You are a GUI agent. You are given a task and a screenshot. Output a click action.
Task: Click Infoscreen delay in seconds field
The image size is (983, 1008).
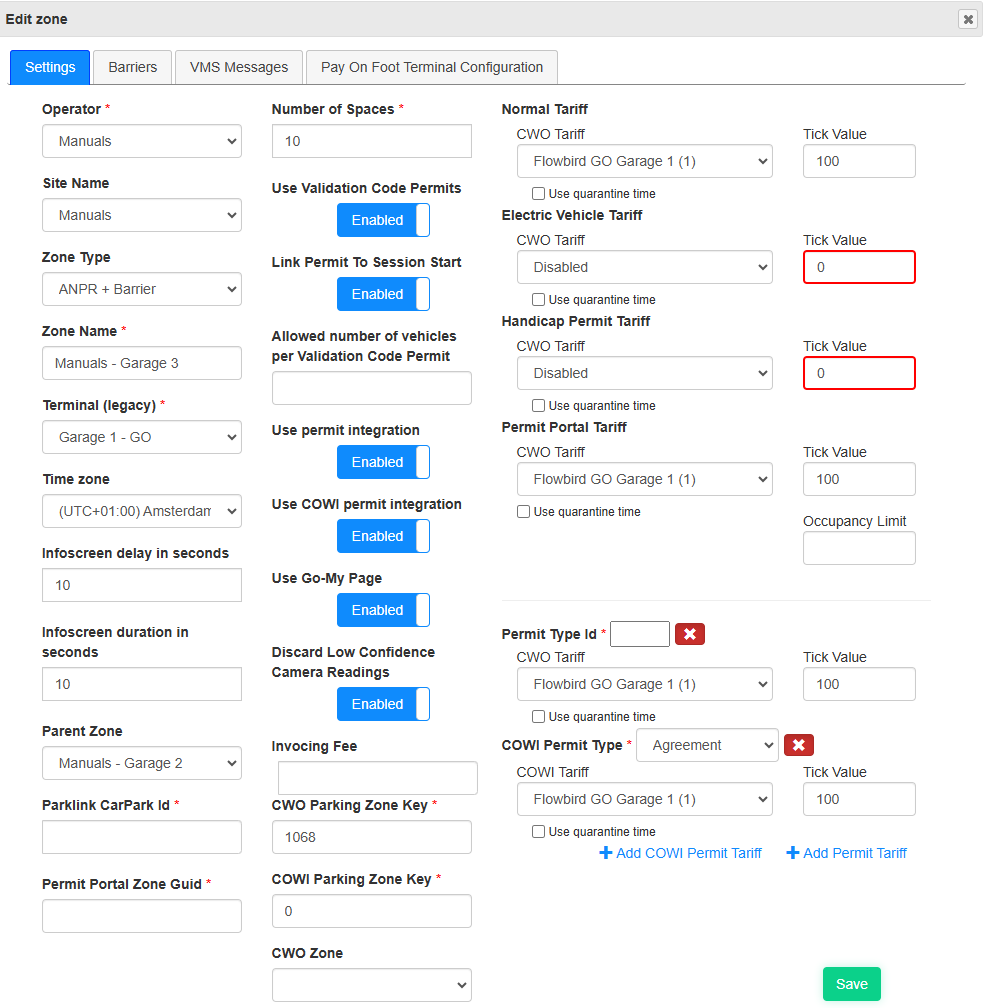[142, 585]
